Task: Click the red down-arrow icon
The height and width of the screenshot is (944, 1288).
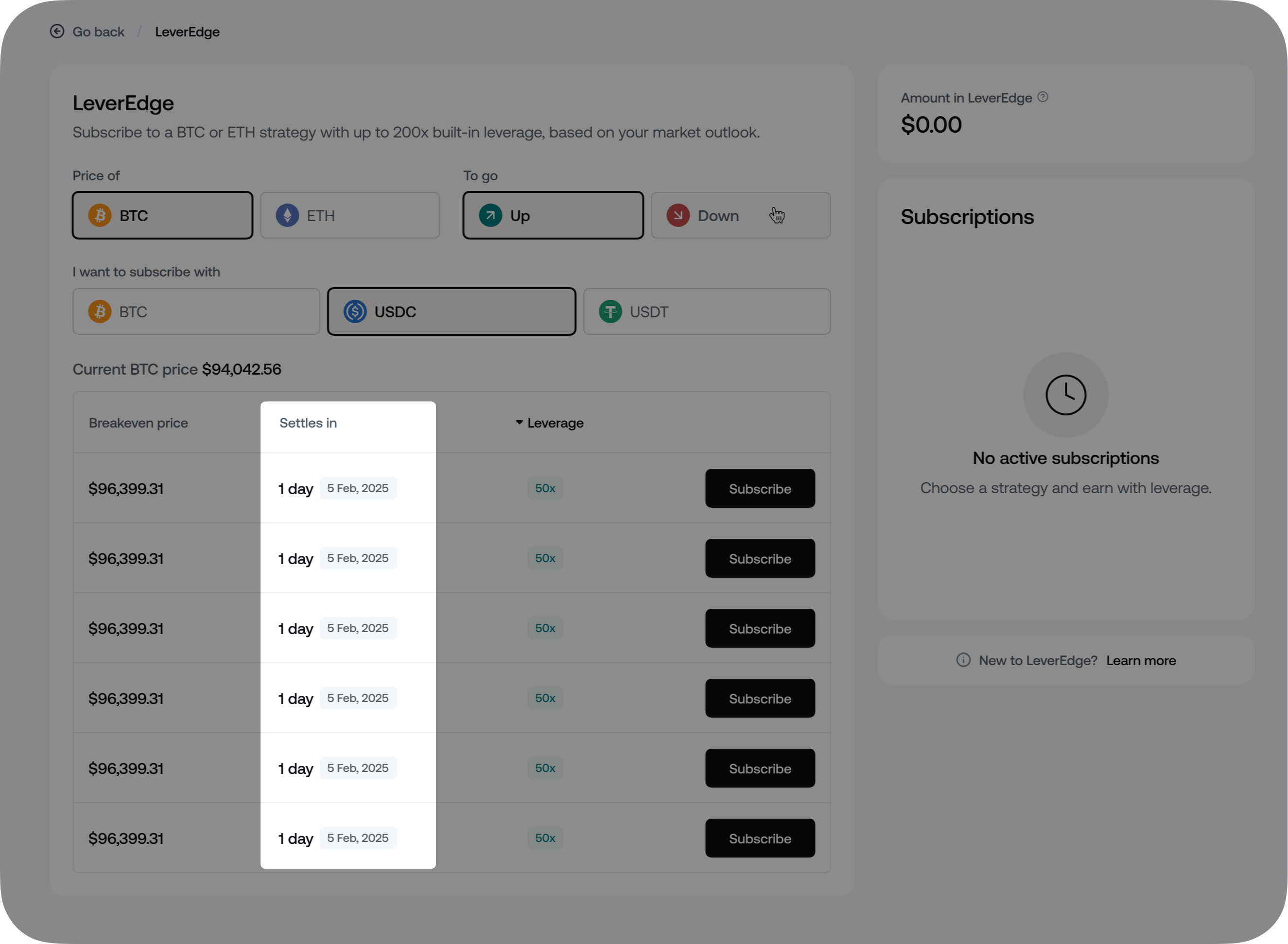Action: [678, 215]
